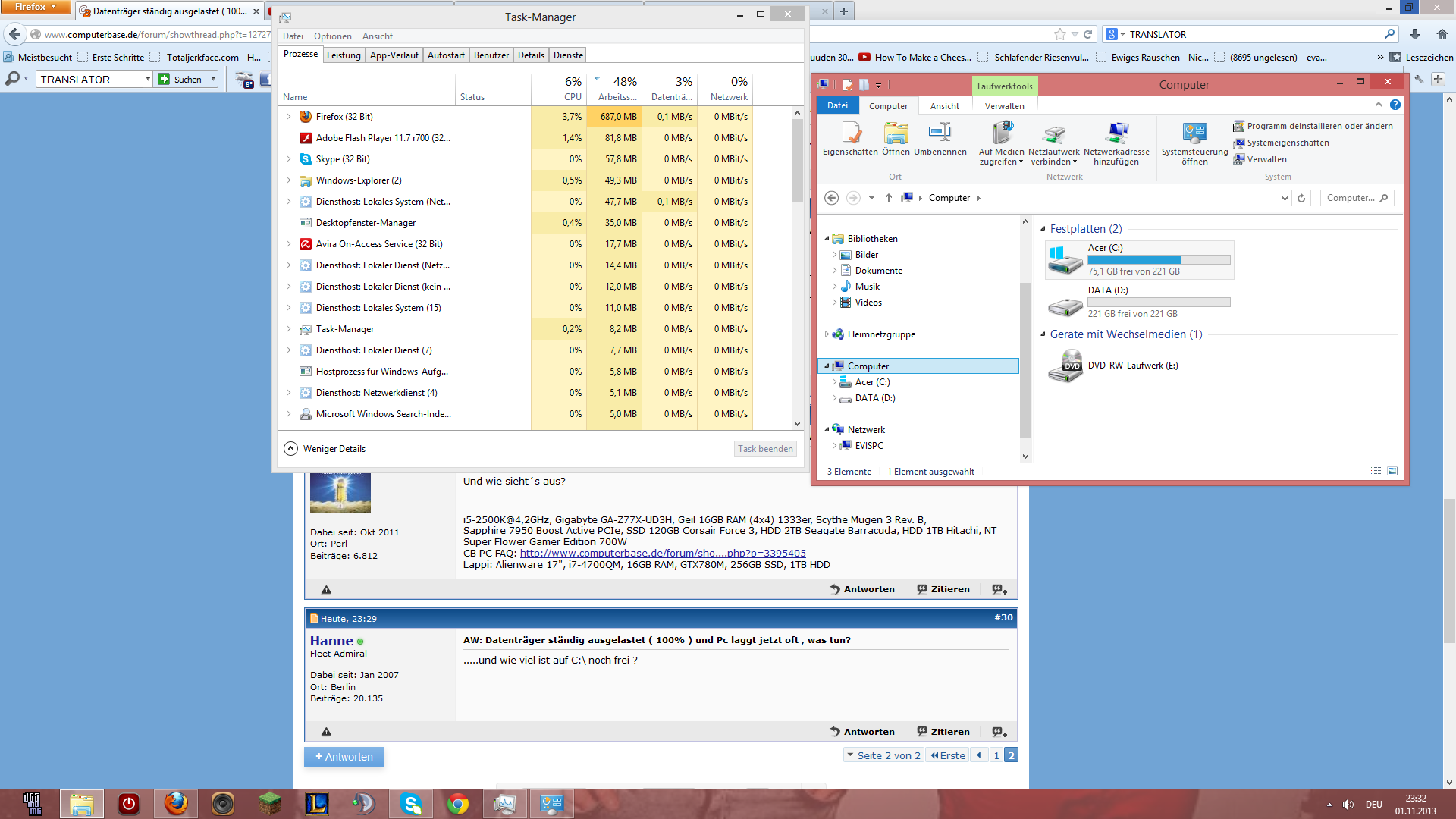Click Zitieren on Hanne's post
Image resolution: width=1456 pixels, height=819 pixels.
pos(943,732)
